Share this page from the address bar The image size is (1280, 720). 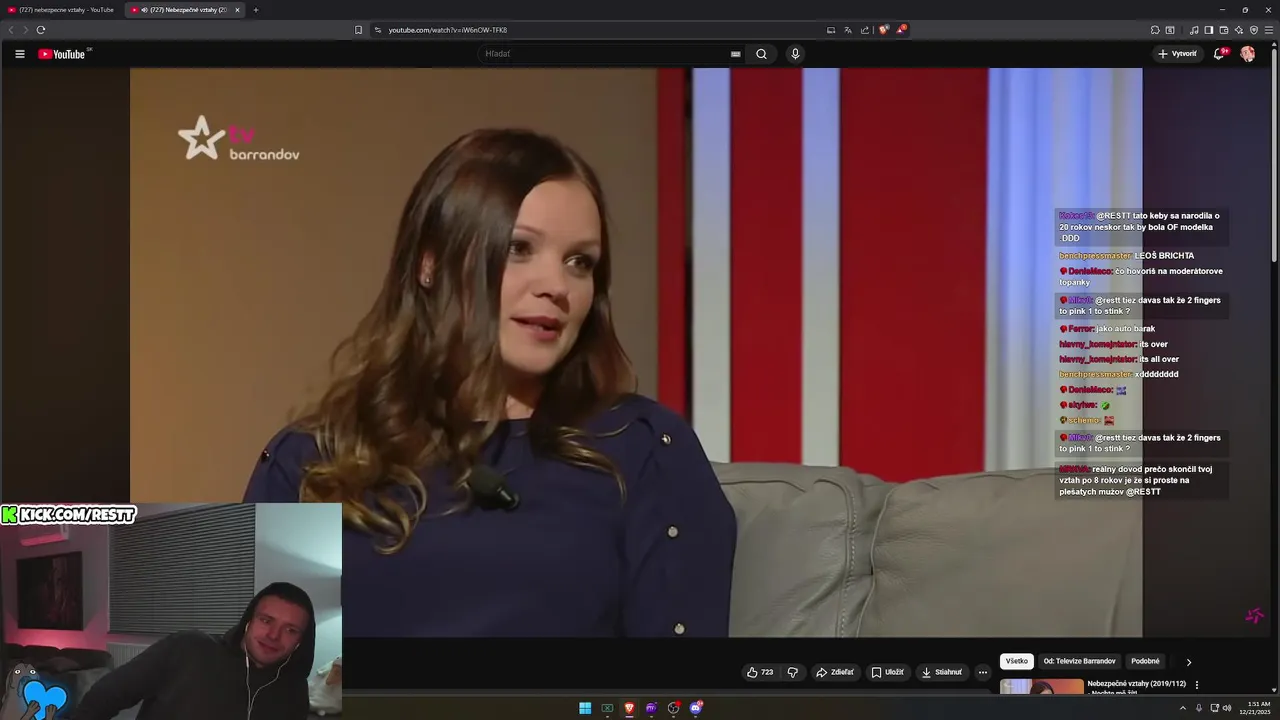point(865,30)
